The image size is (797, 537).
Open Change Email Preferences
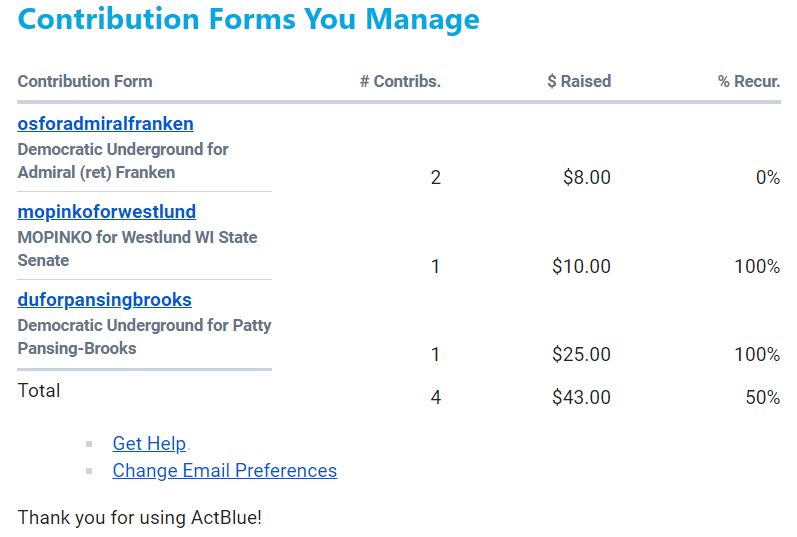(x=224, y=471)
